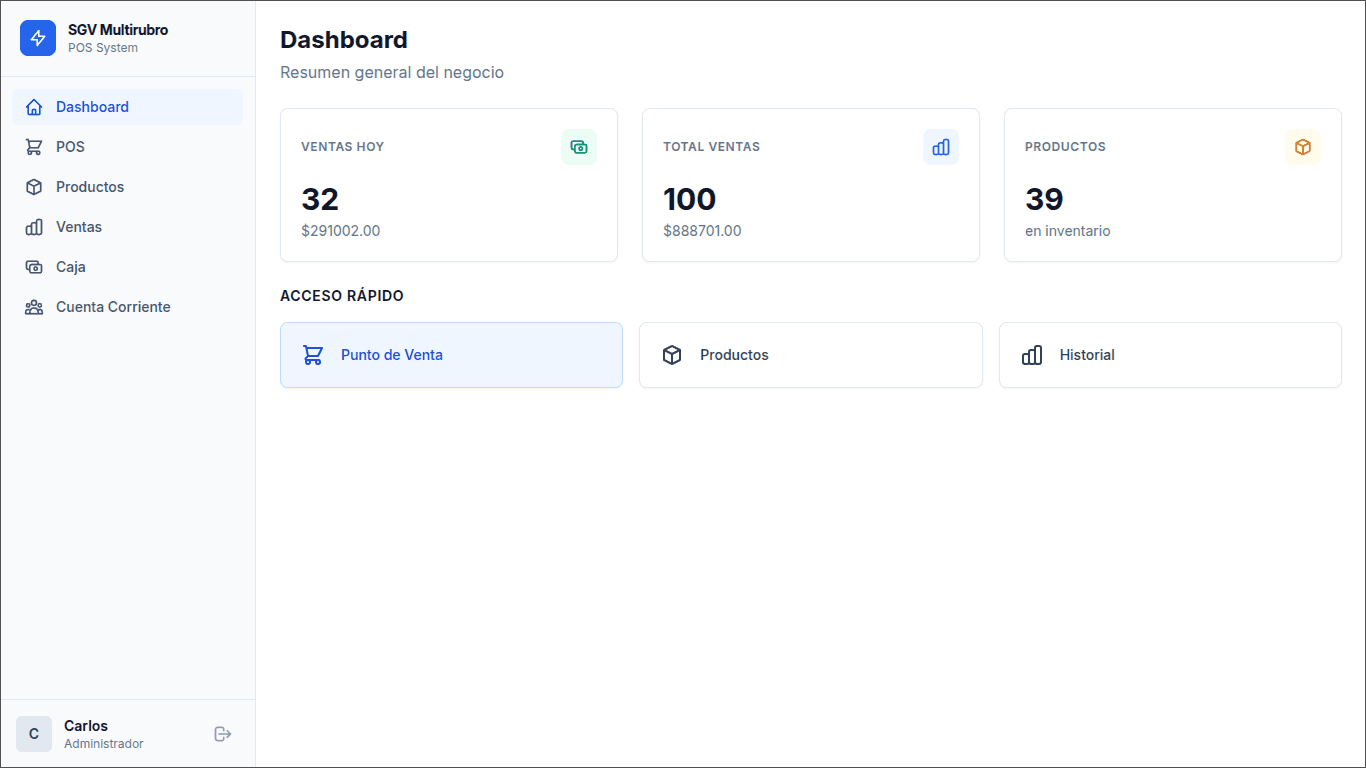Open Cuenta Corriente page
This screenshot has height=768, width=1366.
(128, 307)
